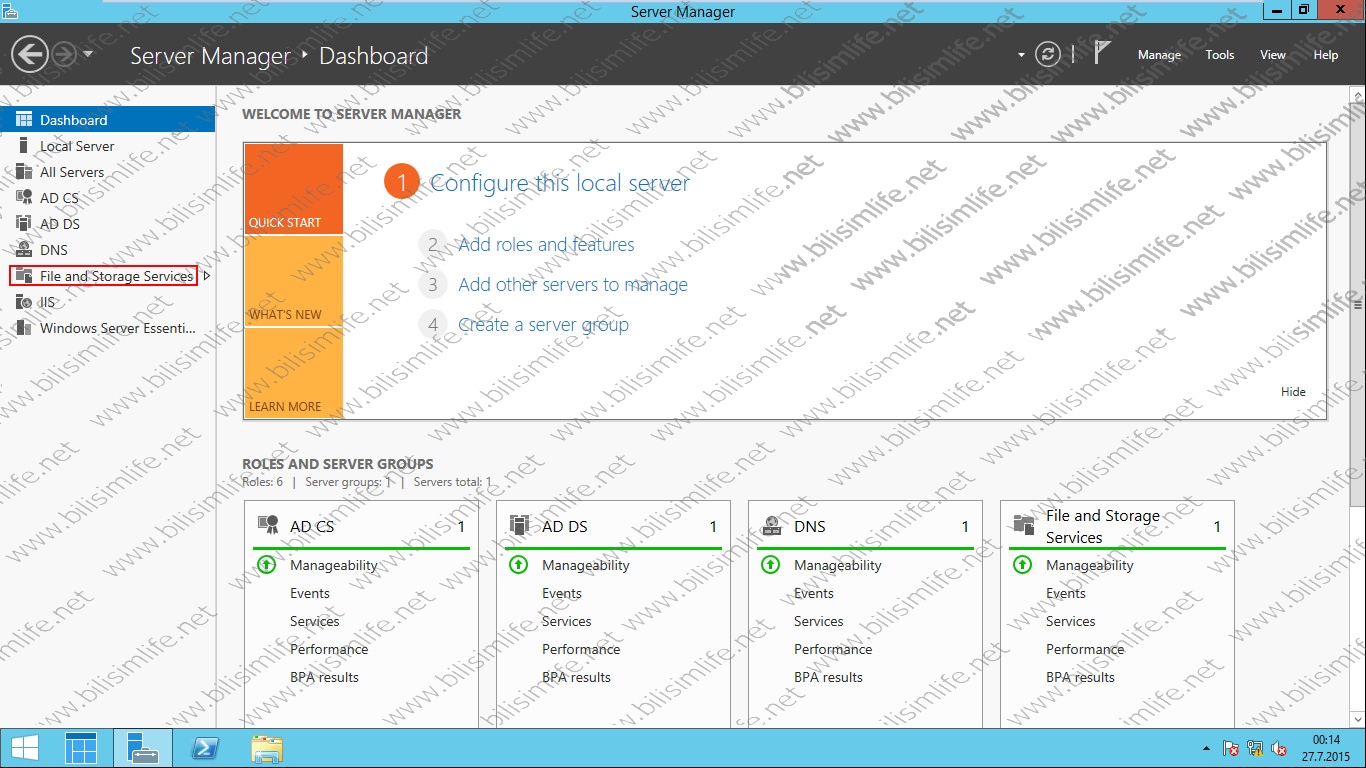The image size is (1366, 768).
Task: Click the DNS tile header icon
Action: tap(772, 525)
